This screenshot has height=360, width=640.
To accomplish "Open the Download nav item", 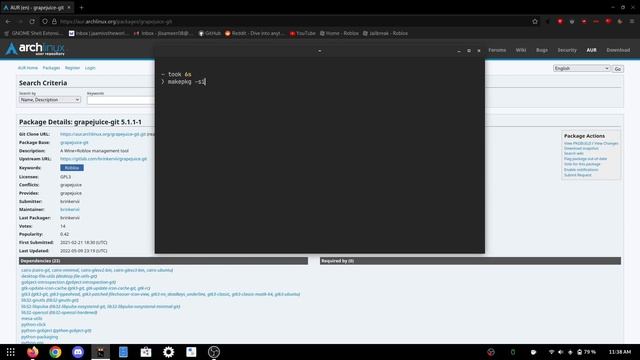I will 618,50.
